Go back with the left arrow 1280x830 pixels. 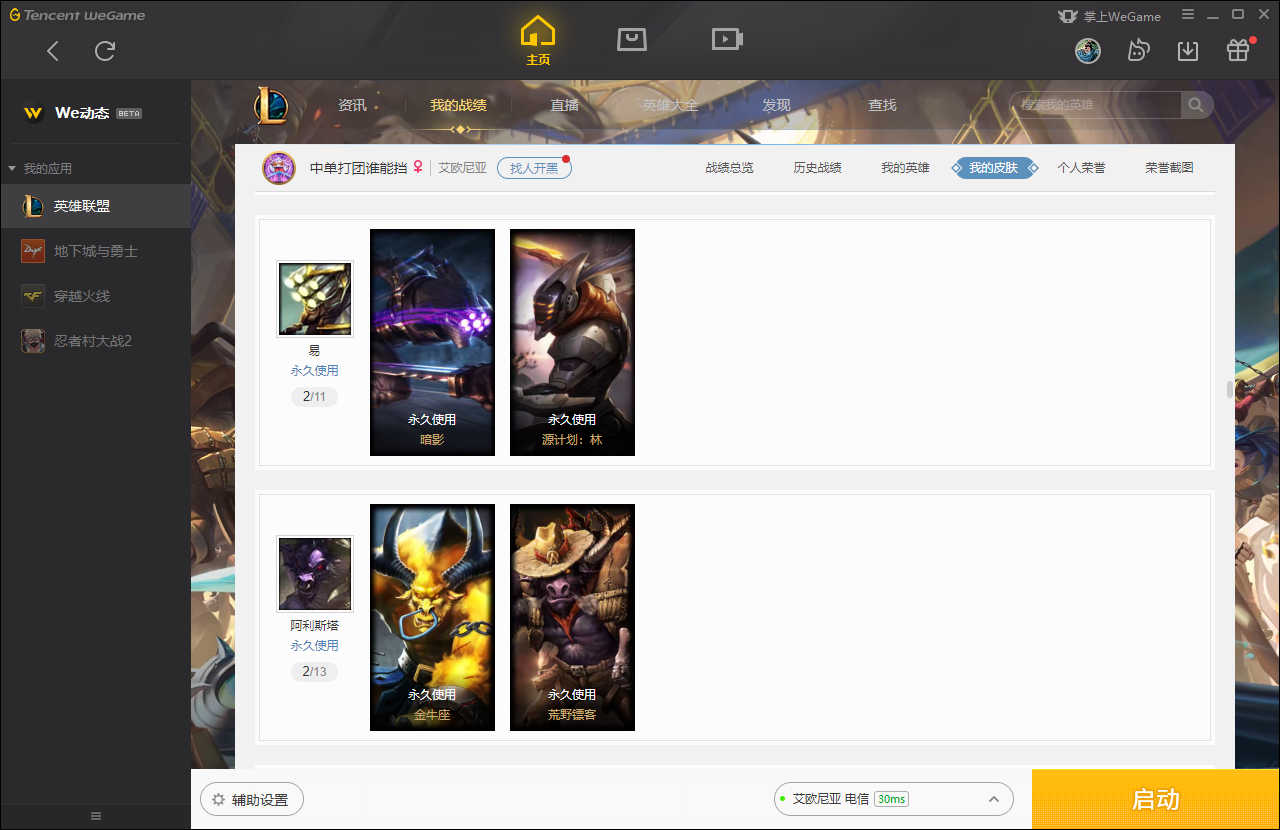[53, 51]
